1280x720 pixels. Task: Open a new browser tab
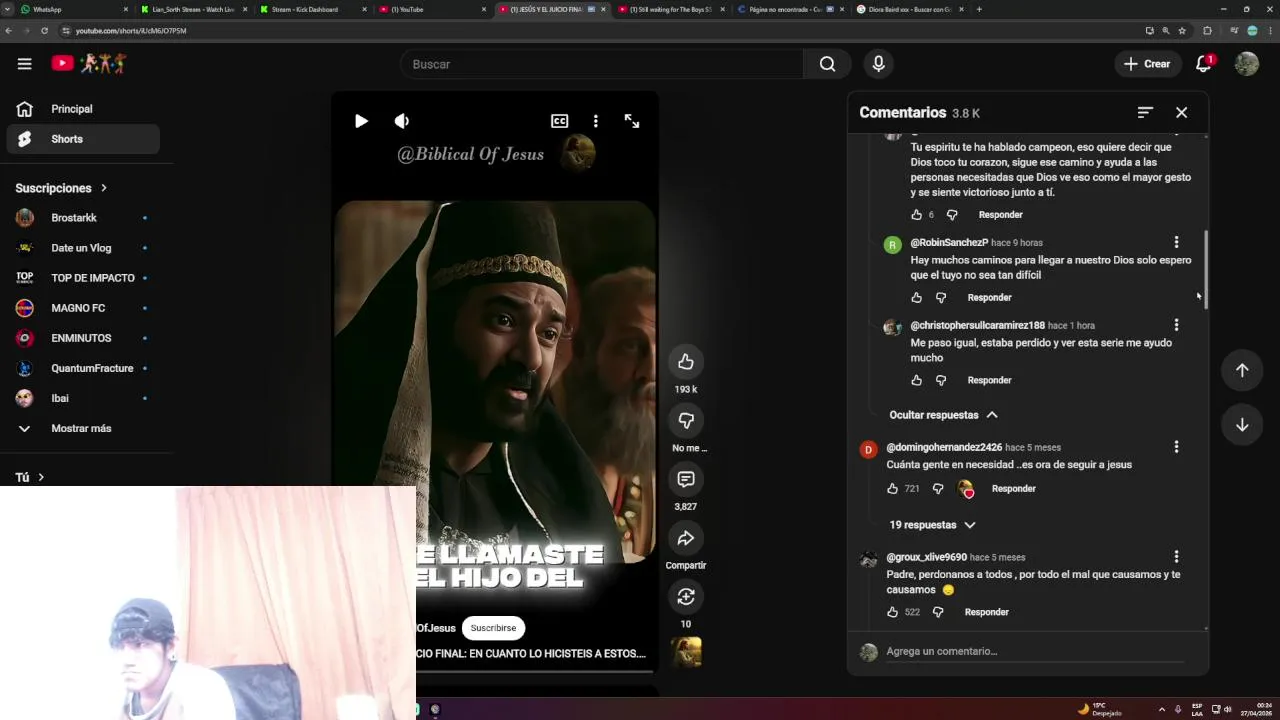(979, 9)
